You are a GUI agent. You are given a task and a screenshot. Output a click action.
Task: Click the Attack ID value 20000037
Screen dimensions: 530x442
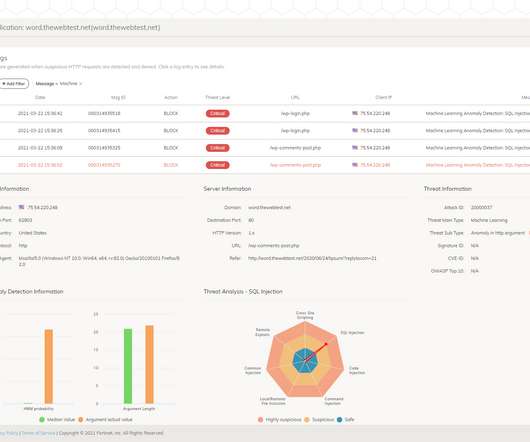pyautogui.click(x=481, y=207)
